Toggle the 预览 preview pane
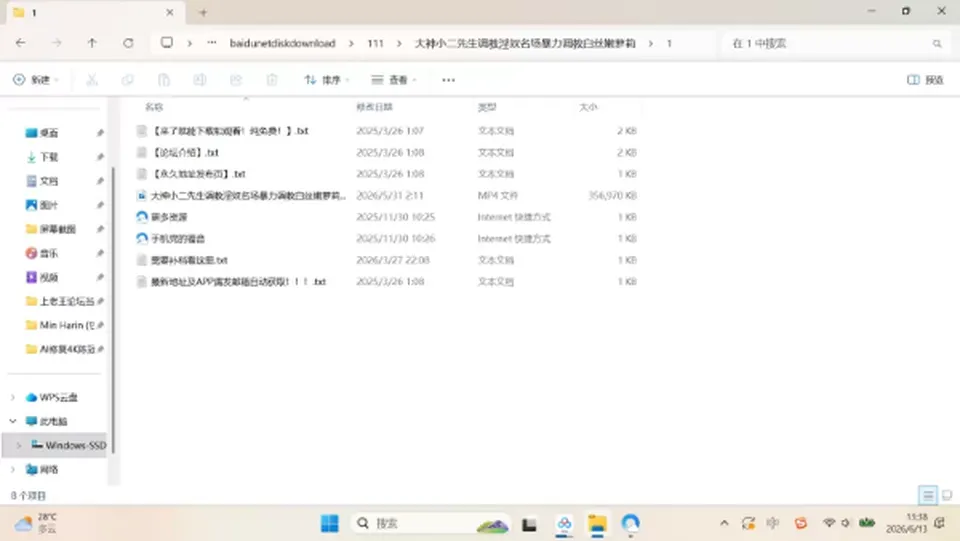The width and height of the screenshot is (960, 541). pos(925,80)
